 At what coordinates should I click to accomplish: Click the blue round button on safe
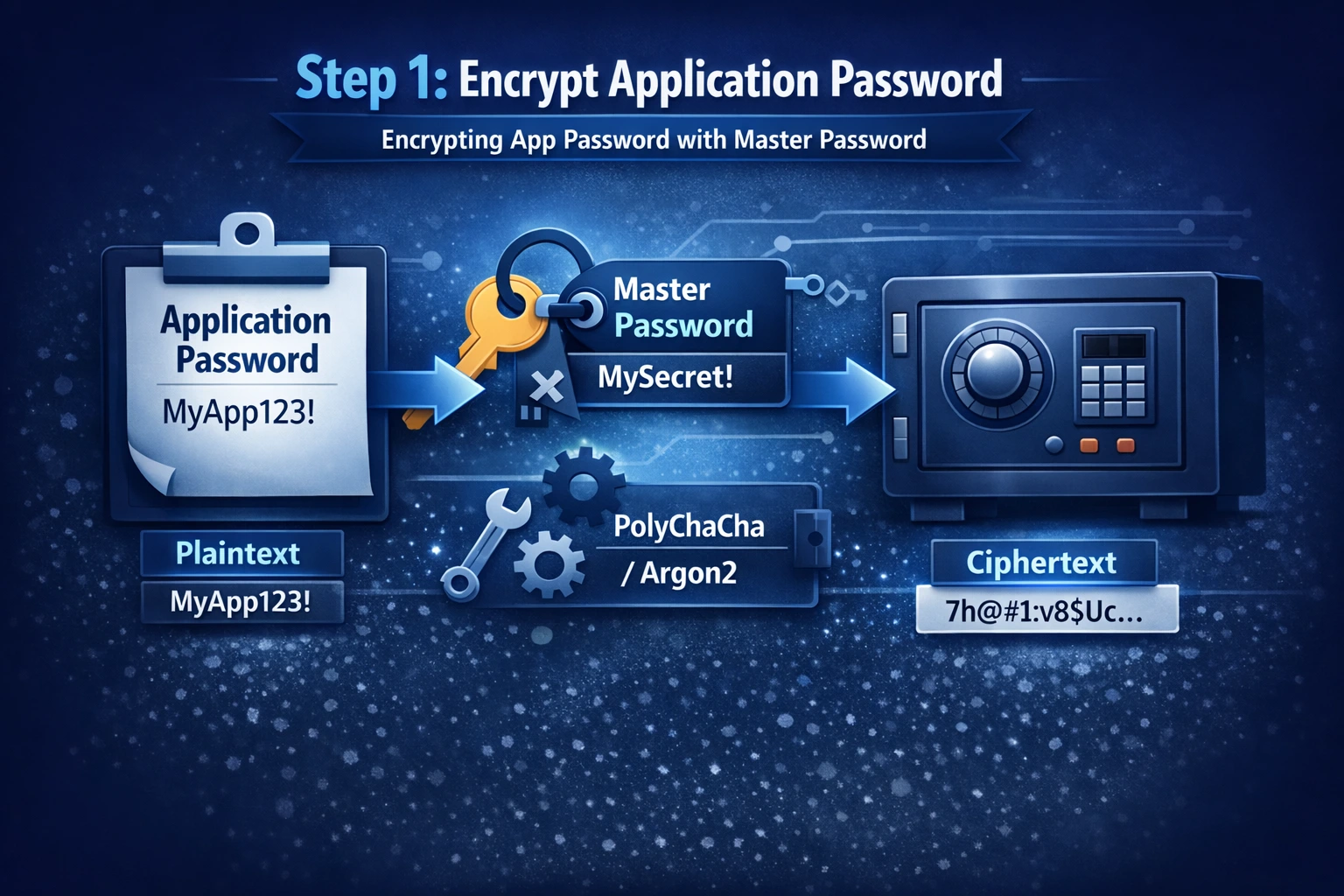[x=1055, y=445]
